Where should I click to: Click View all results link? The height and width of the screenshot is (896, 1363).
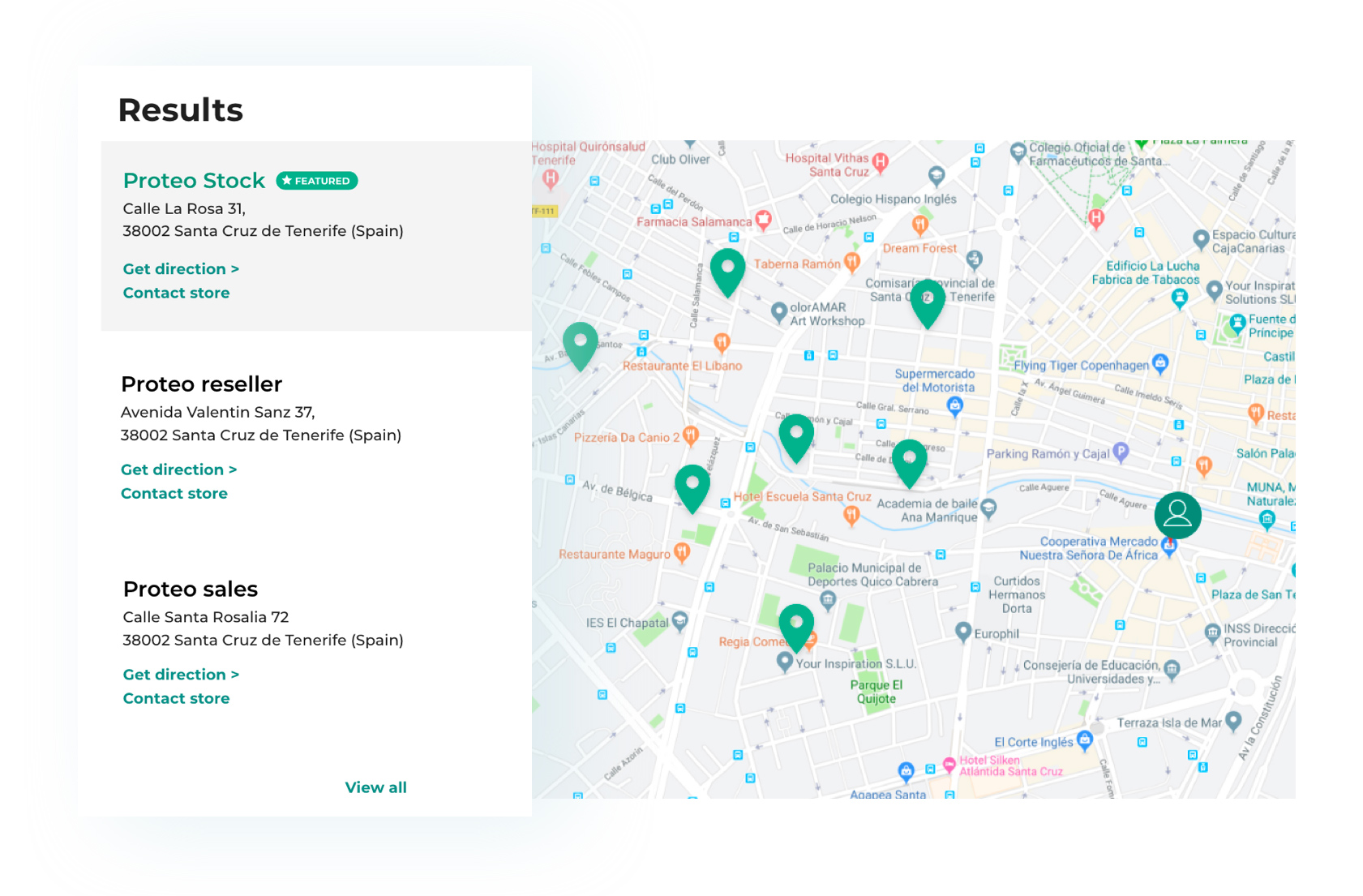click(x=375, y=787)
